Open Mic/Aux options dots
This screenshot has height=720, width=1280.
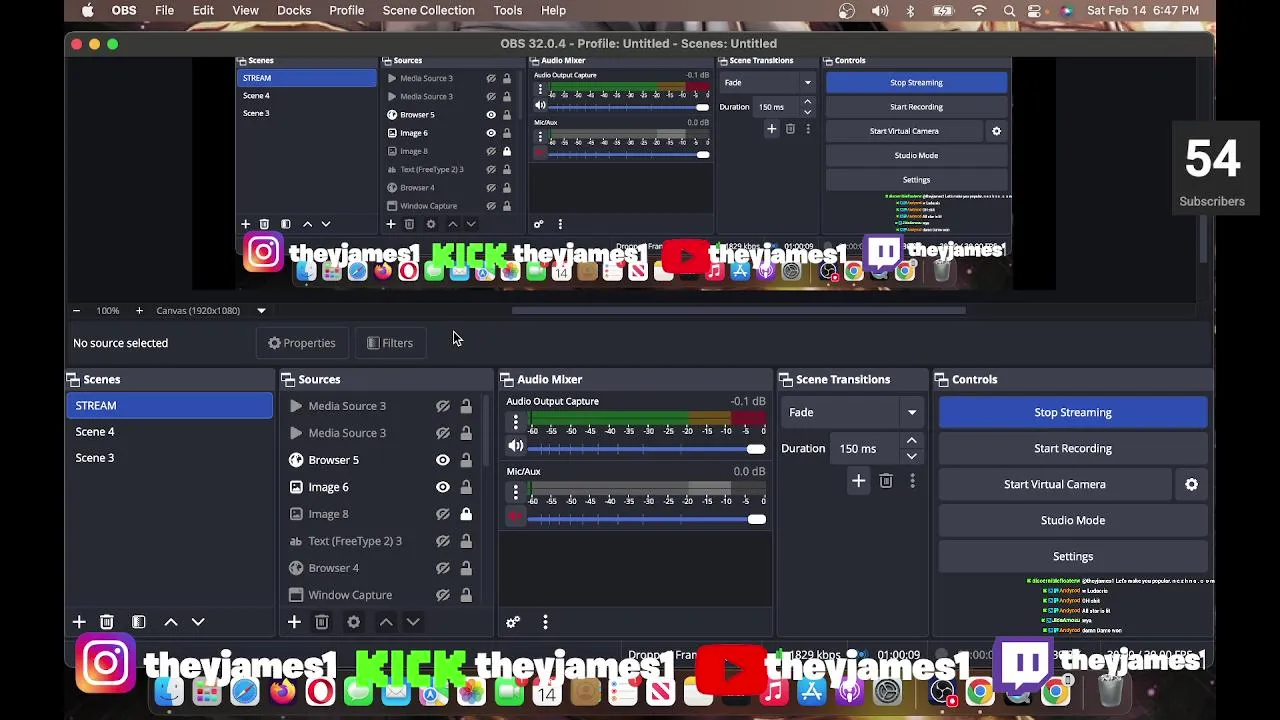(516, 493)
